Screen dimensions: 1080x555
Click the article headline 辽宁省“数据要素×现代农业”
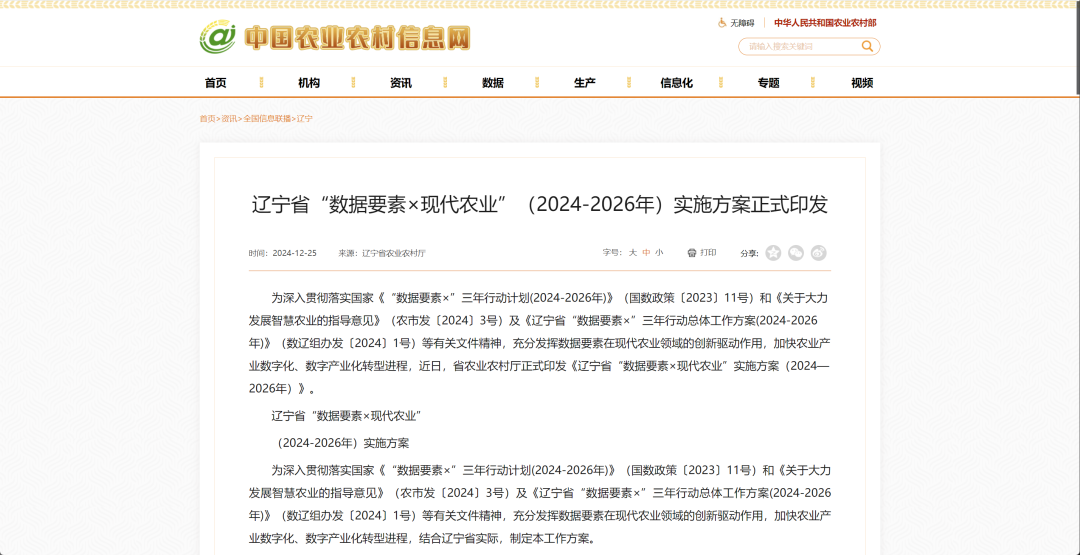pos(540,205)
